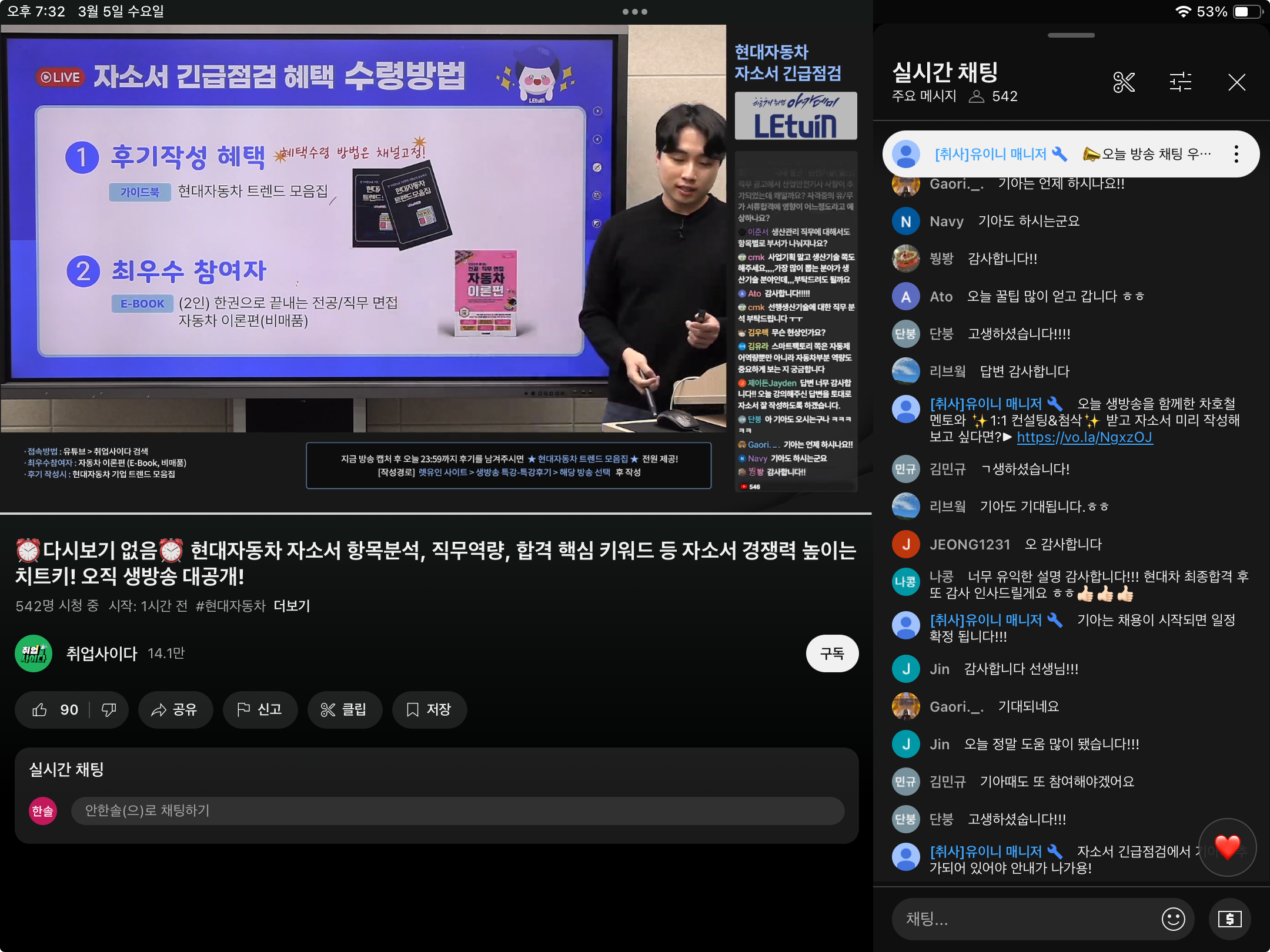Select the video title text

pos(435,562)
